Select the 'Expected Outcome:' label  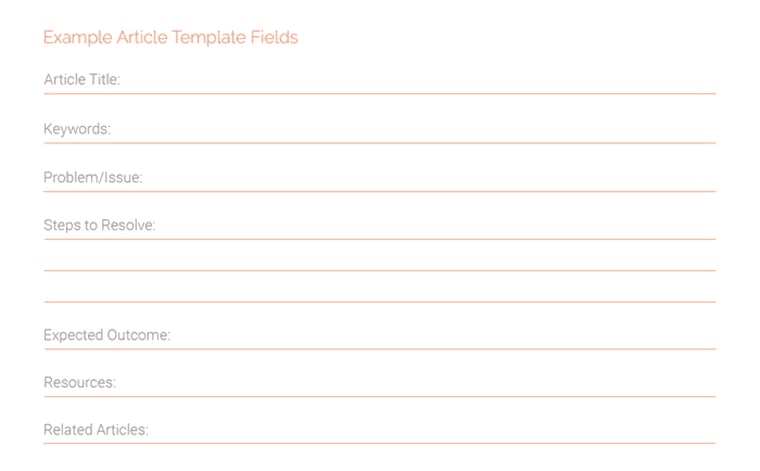tap(107, 336)
